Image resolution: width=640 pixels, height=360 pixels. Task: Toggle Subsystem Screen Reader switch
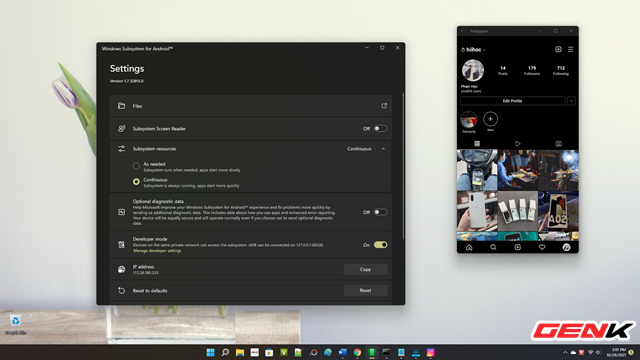click(380, 129)
